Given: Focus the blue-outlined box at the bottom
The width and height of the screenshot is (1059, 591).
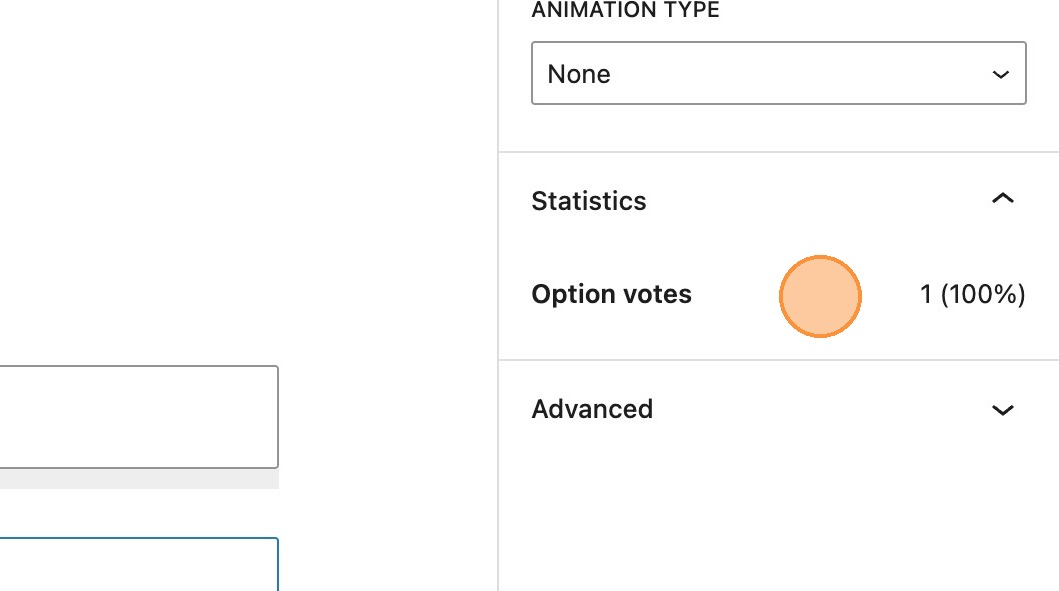Looking at the screenshot, I should 138,565.
